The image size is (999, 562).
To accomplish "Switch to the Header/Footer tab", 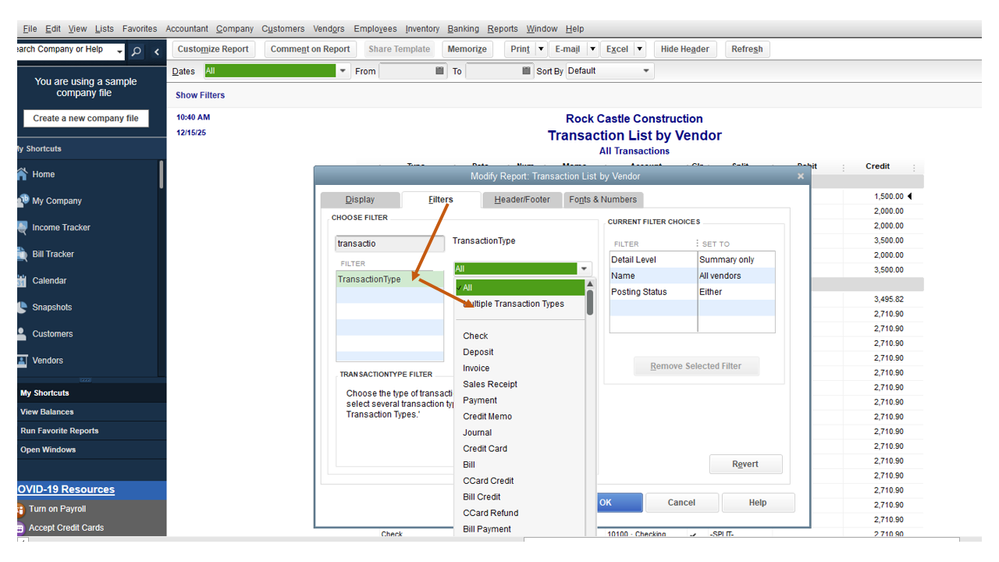I will (522, 199).
